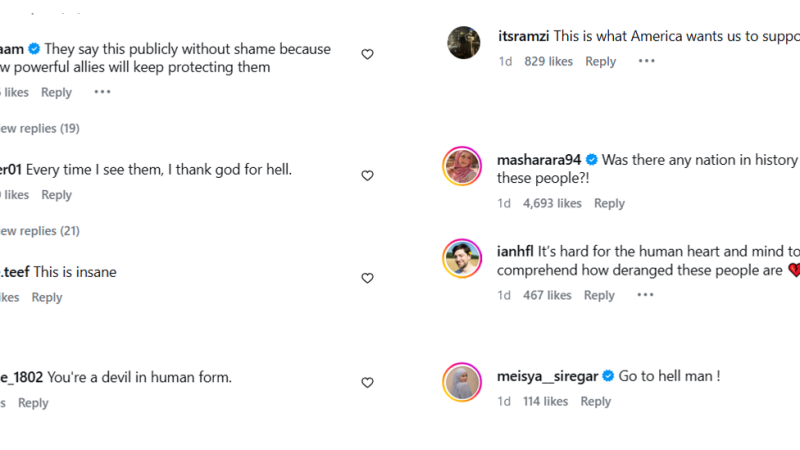Open itsramzi's profile picture

[x=463, y=44]
